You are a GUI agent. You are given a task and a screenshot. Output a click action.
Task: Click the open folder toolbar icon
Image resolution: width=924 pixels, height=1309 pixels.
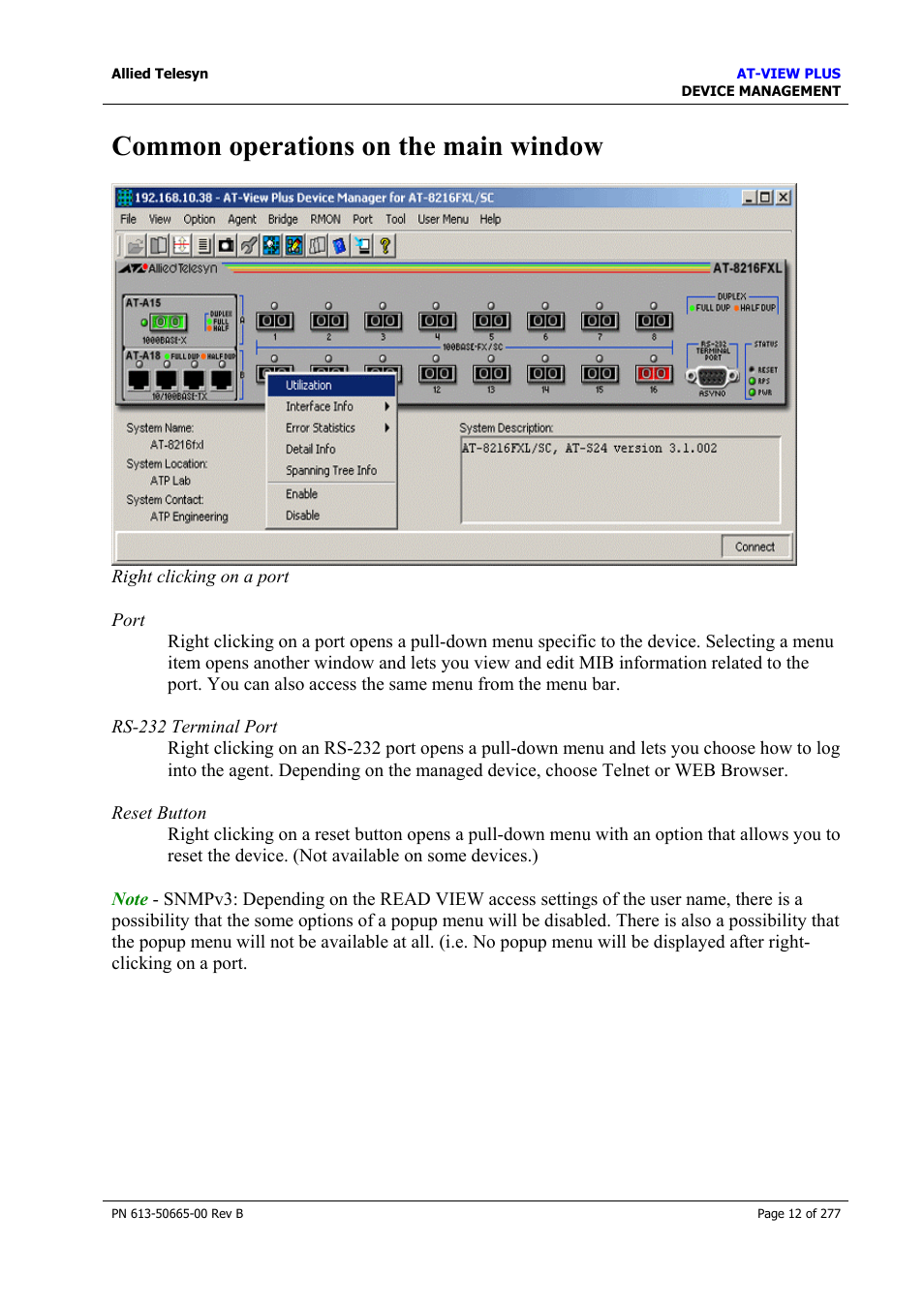point(136,245)
